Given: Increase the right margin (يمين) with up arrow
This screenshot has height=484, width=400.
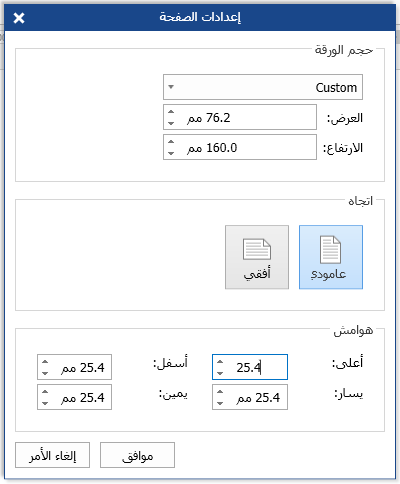Looking at the screenshot, I should [45, 392].
